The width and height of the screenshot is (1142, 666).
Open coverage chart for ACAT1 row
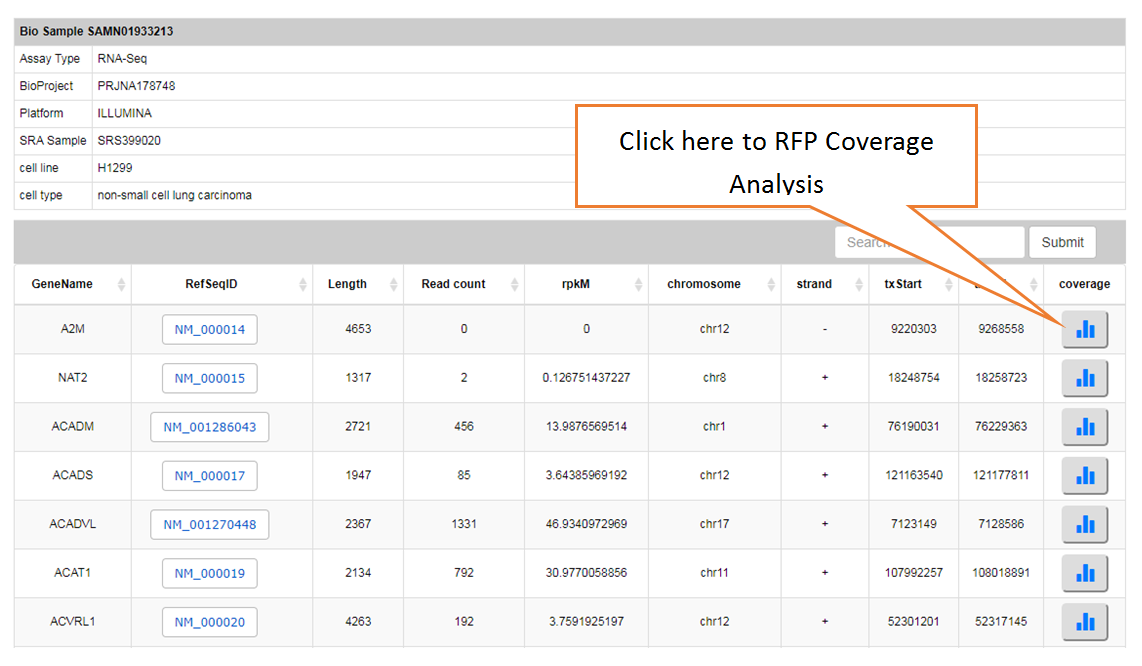[1084, 573]
